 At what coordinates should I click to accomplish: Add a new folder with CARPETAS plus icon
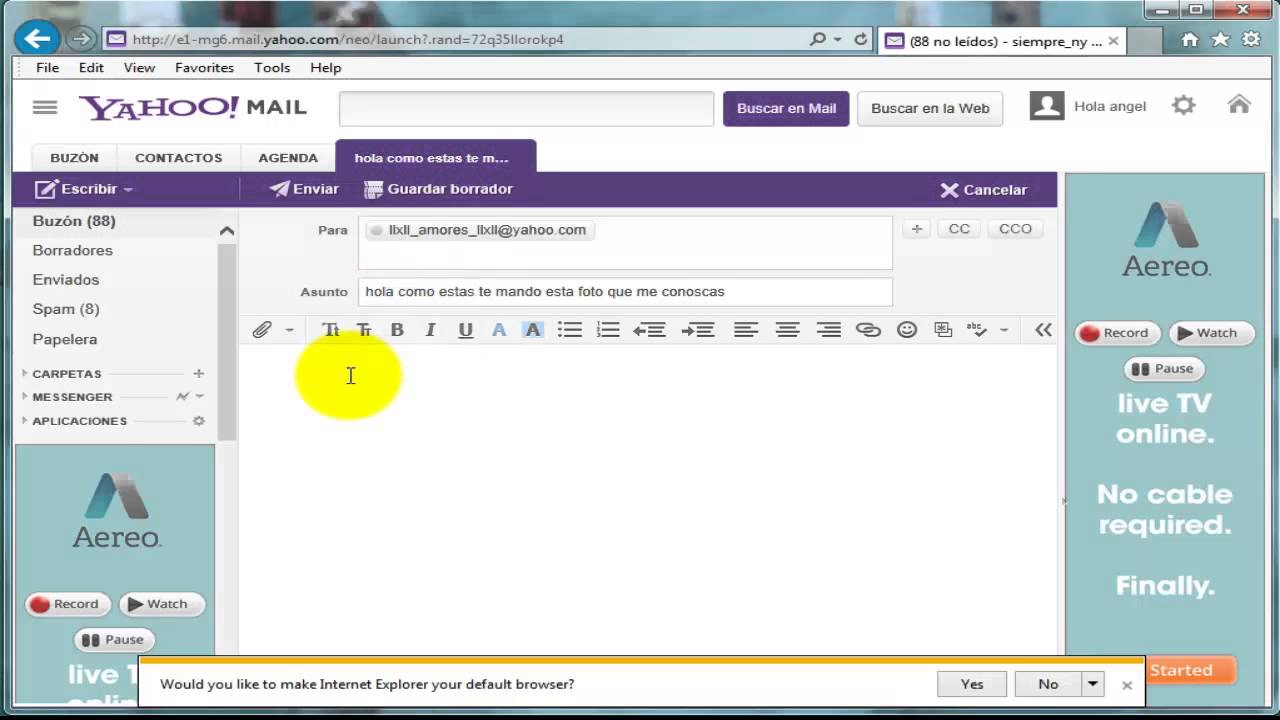(198, 373)
